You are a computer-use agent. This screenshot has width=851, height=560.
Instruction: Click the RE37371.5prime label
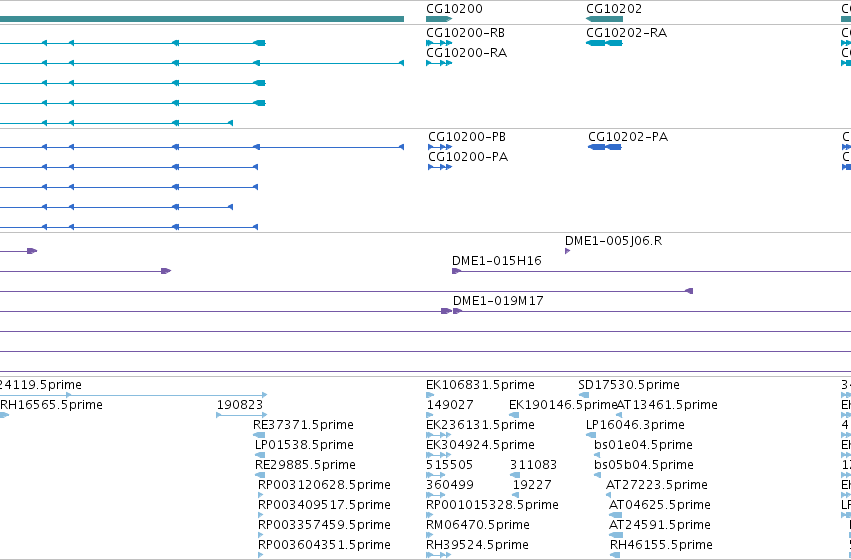[x=303, y=424]
